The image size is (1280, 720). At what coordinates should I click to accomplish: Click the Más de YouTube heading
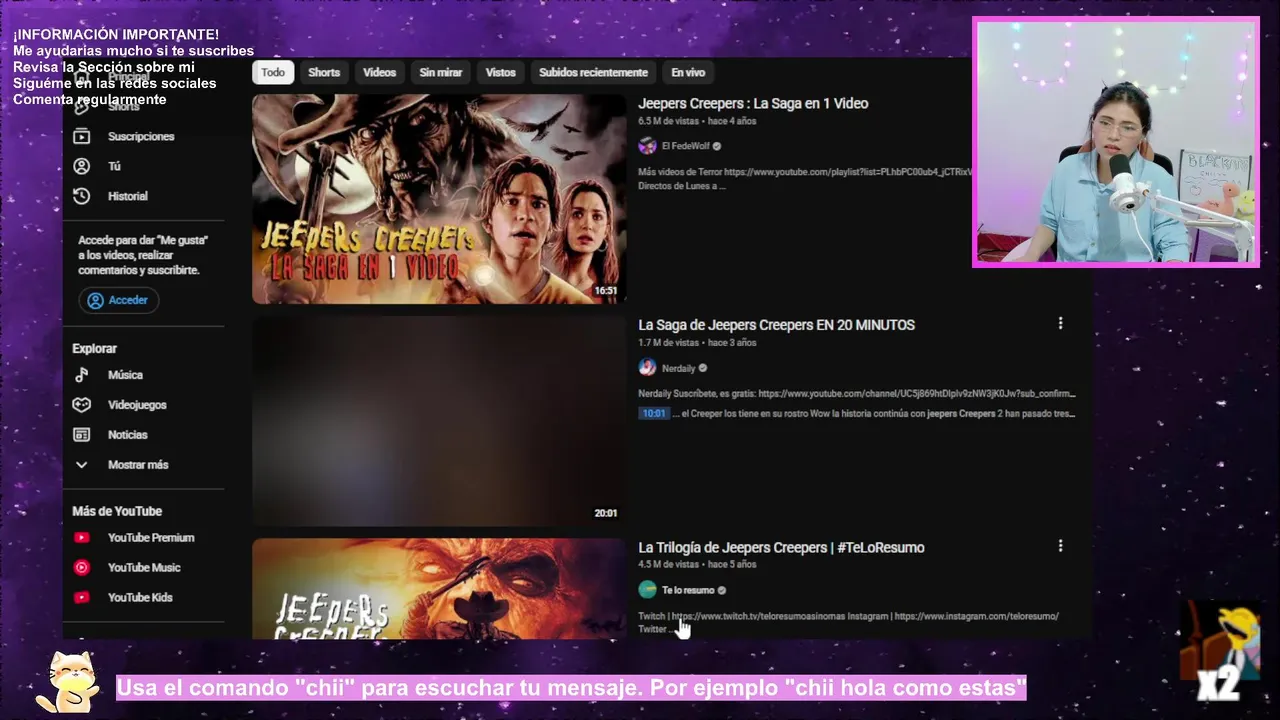pyautogui.click(x=117, y=511)
